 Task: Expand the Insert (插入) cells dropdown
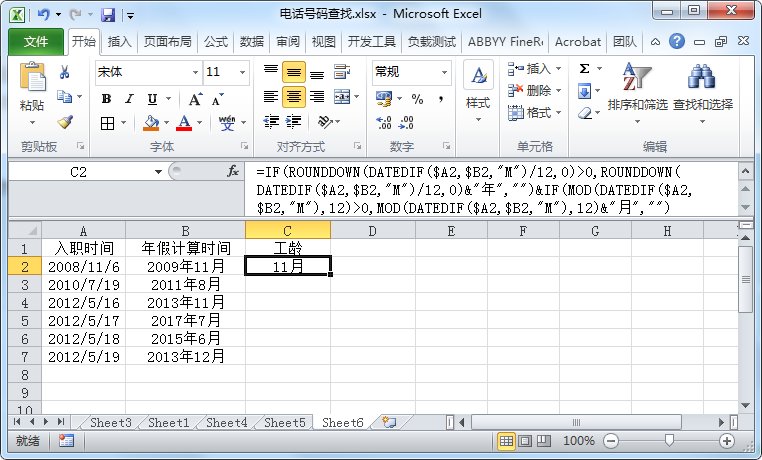click(558, 68)
